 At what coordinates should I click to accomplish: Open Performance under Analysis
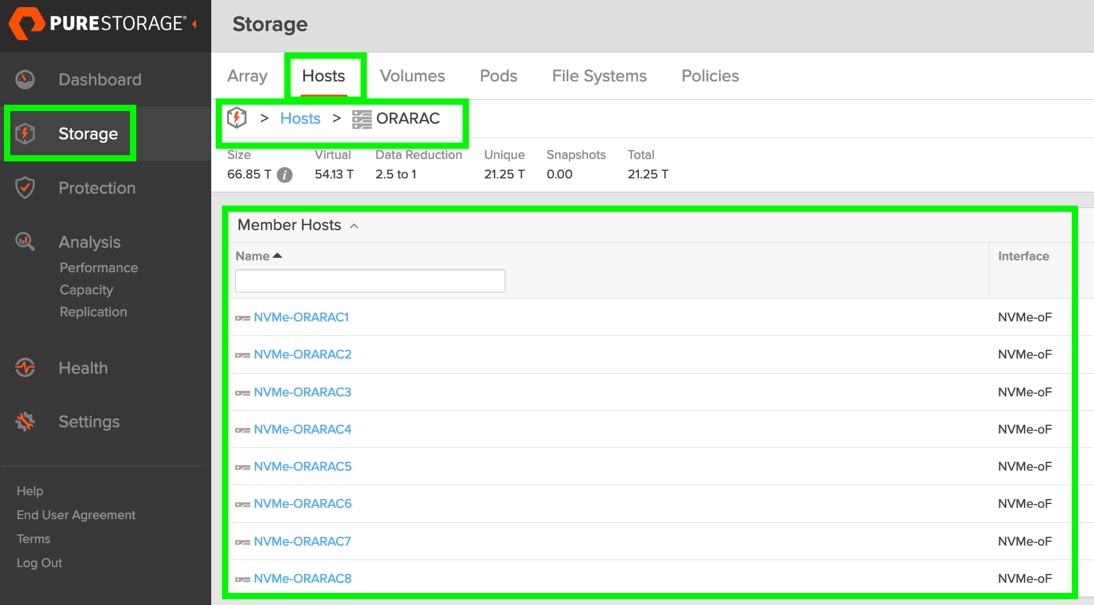pyautogui.click(x=99, y=268)
